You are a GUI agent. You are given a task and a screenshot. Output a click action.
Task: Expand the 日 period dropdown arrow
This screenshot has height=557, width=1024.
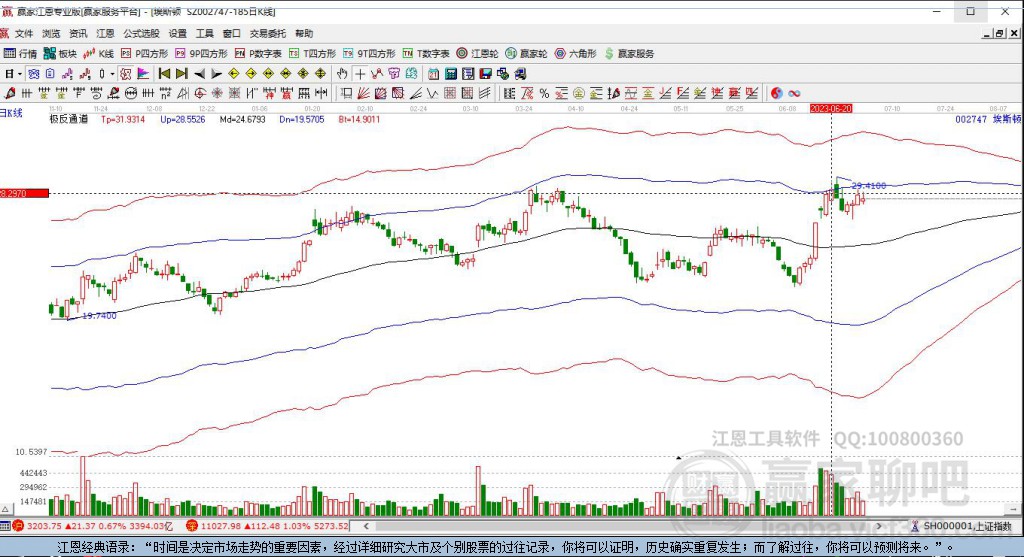(x=19, y=74)
